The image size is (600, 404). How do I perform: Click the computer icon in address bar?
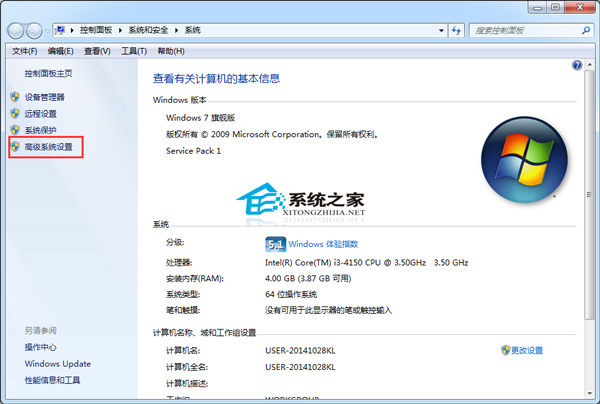pos(60,30)
